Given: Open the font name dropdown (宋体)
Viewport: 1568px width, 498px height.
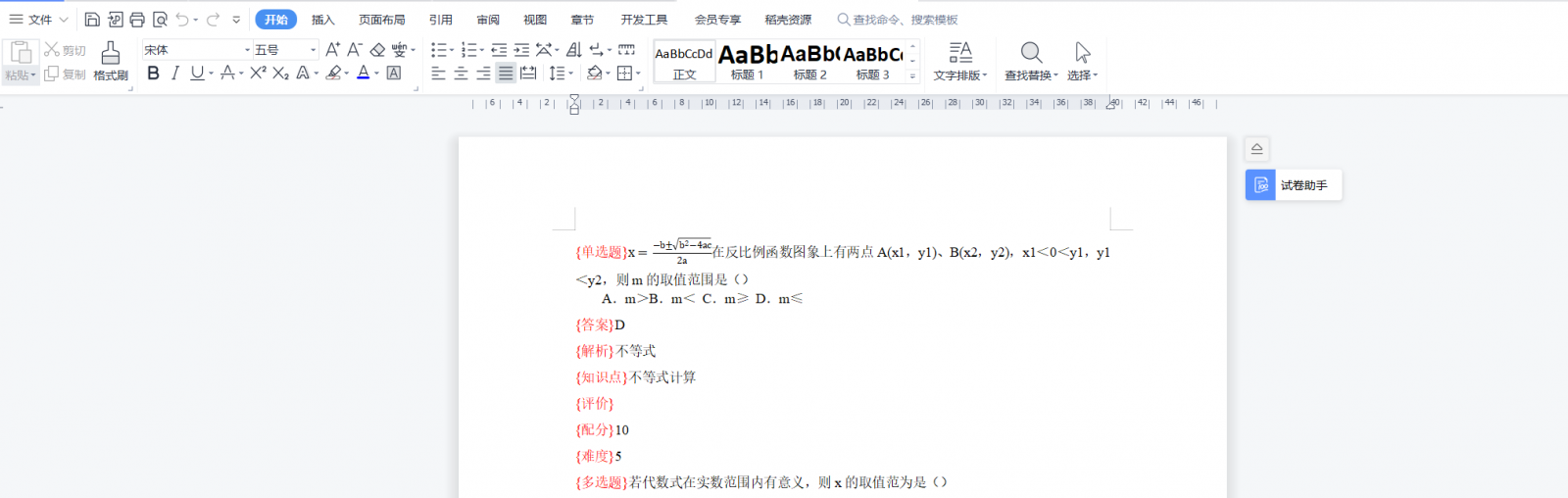Looking at the screenshot, I should 247,50.
